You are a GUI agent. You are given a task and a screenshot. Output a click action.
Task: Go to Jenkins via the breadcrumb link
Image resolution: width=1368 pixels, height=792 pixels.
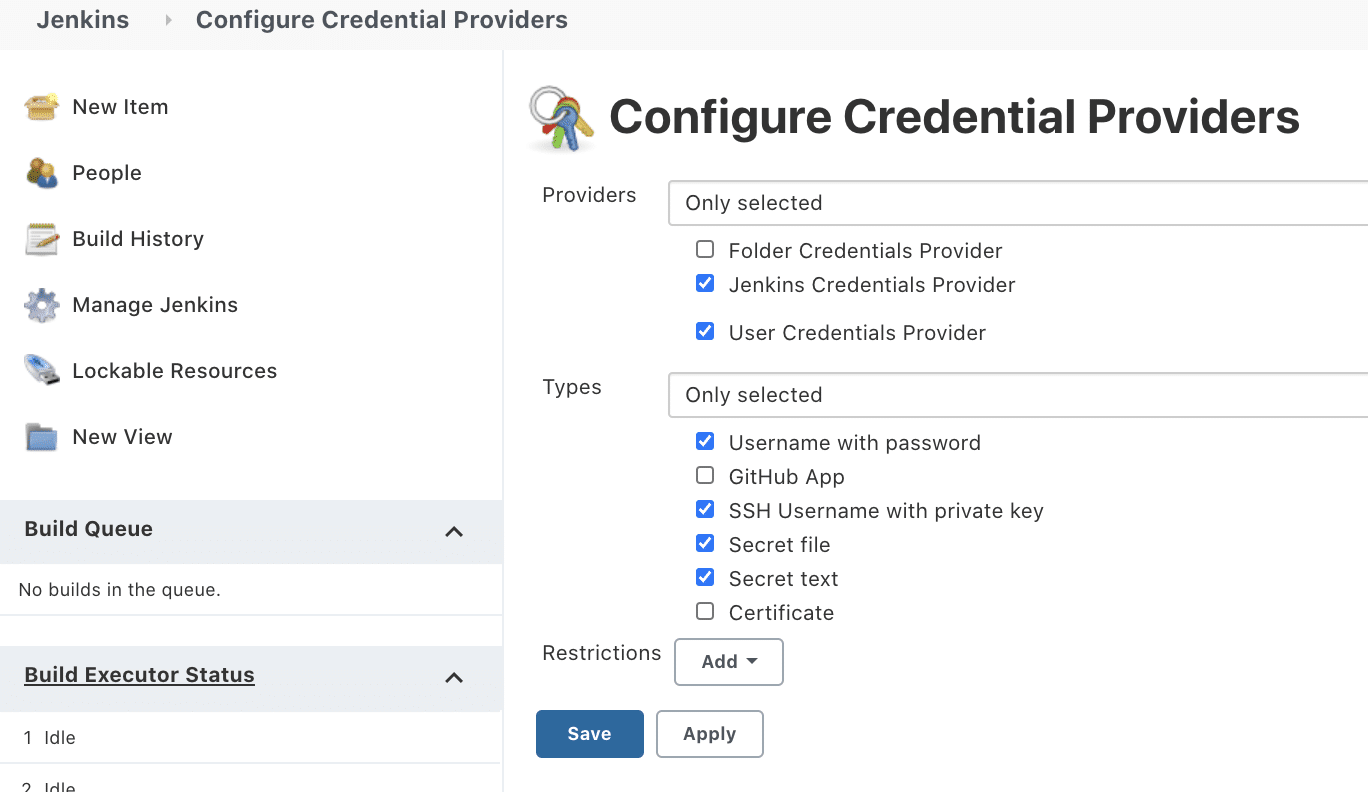click(82, 19)
